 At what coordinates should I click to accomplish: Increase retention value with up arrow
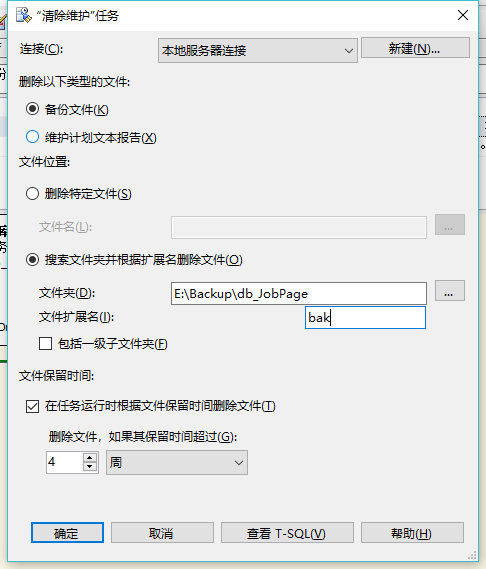(90, 458)
